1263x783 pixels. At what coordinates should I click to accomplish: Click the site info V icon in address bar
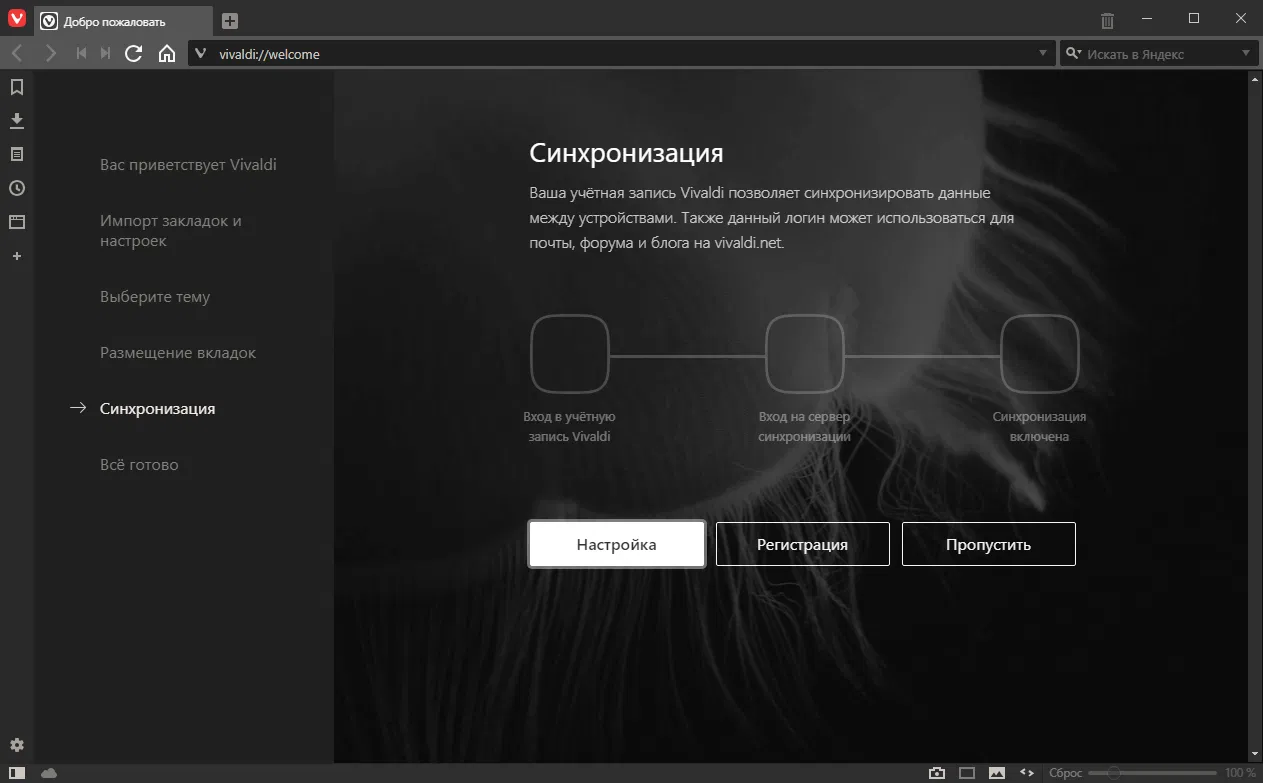(x=200, y=54)
